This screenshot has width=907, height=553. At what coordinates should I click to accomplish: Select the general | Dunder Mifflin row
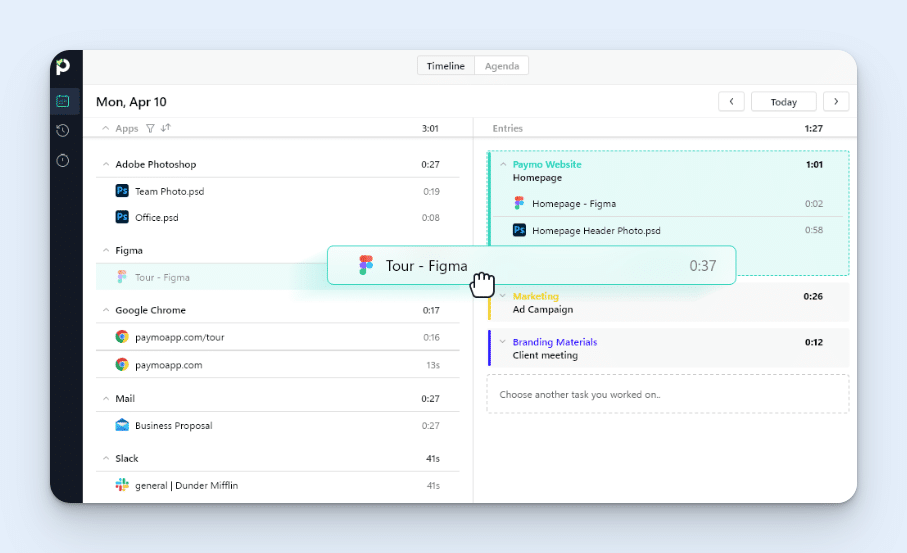[x=278, y=485]
